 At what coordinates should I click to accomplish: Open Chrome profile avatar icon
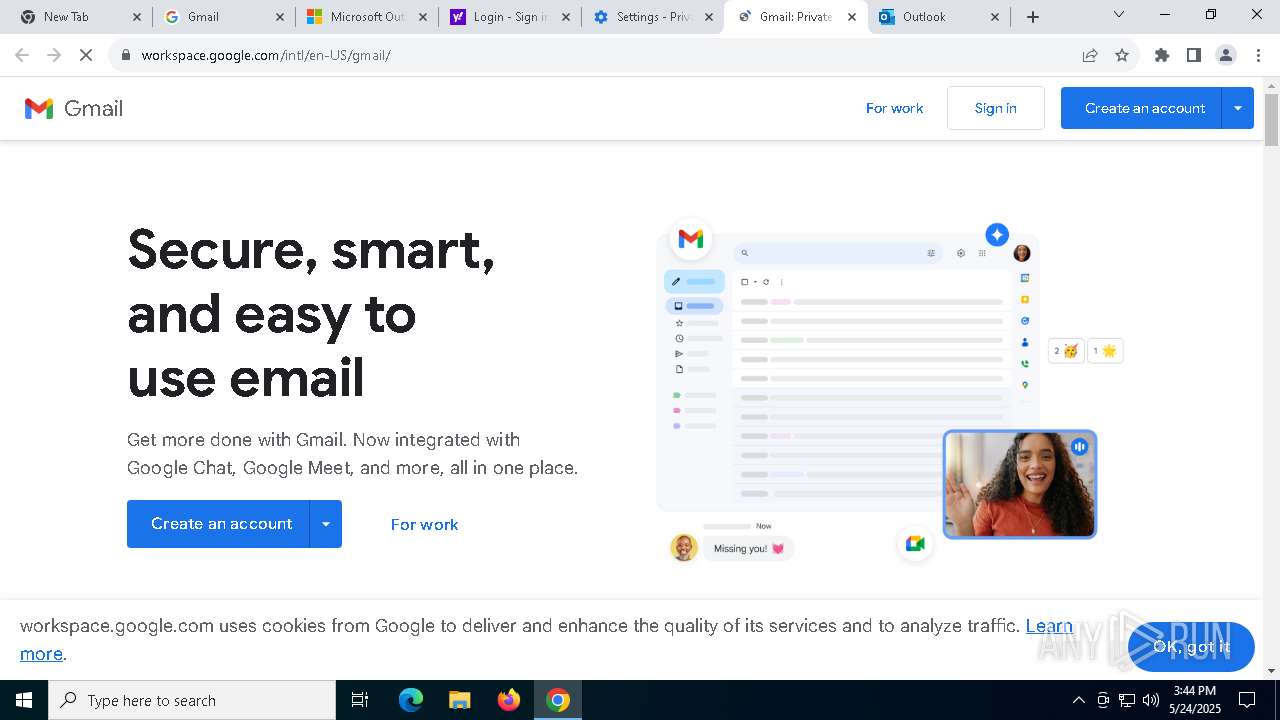click(x=1226, y=55)
